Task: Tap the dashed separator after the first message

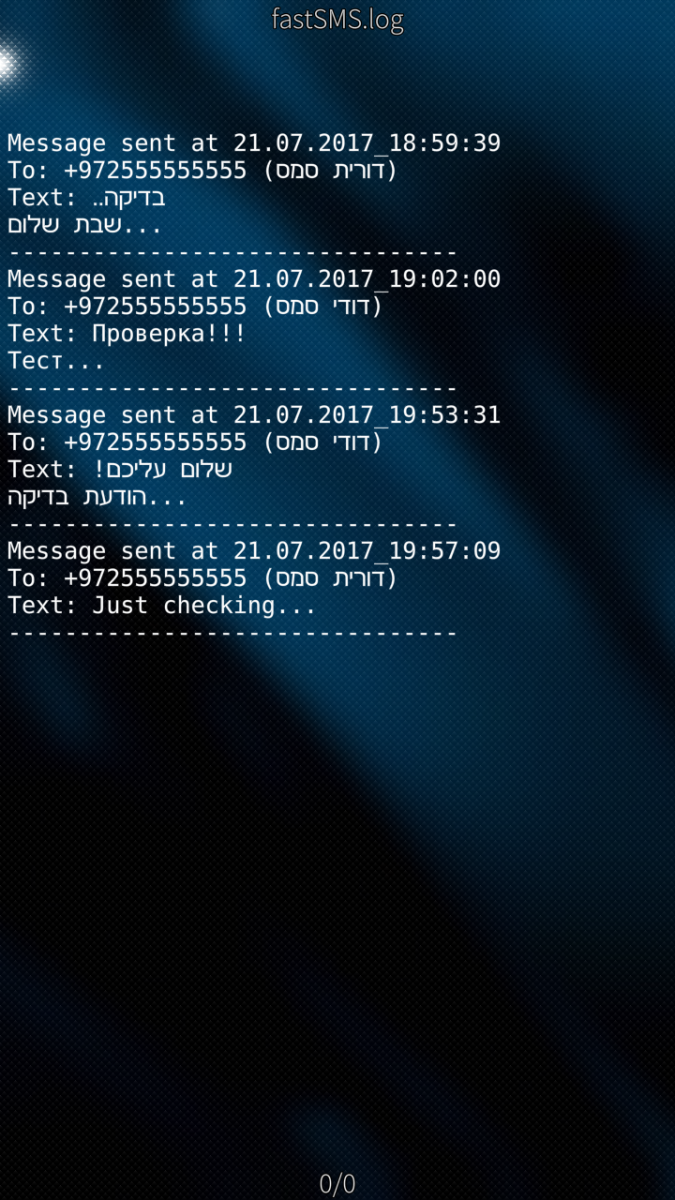Action: tap(233, 253)
